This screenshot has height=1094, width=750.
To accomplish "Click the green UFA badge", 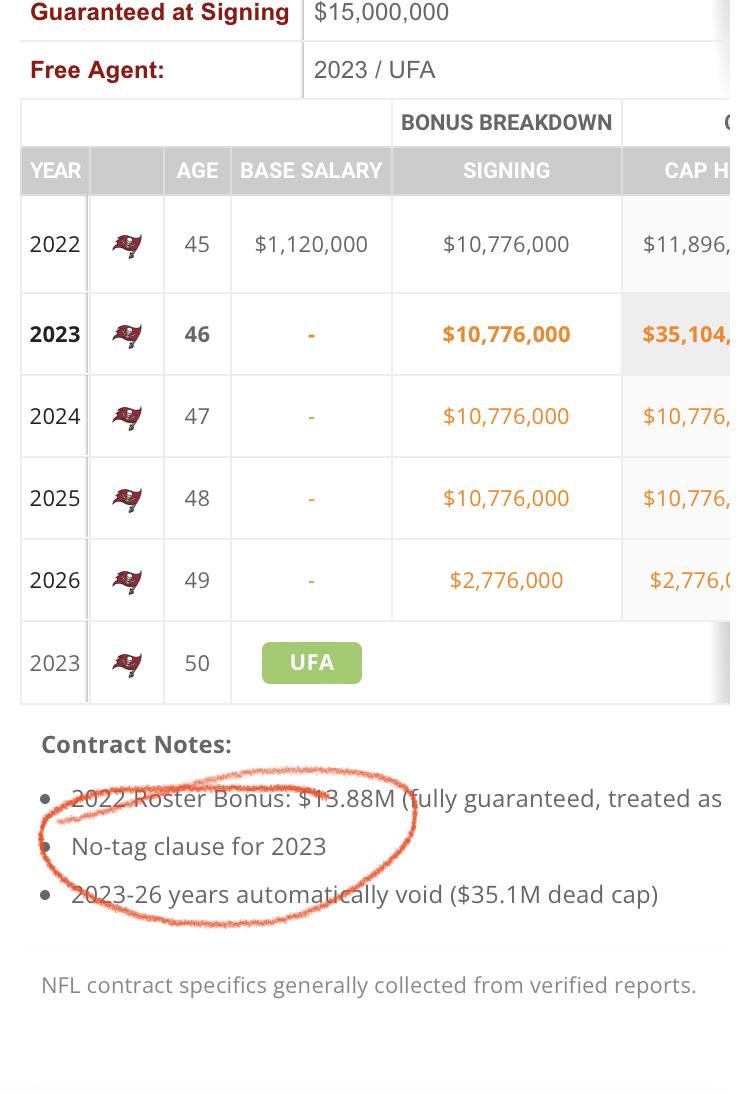I will pos(312,663).
